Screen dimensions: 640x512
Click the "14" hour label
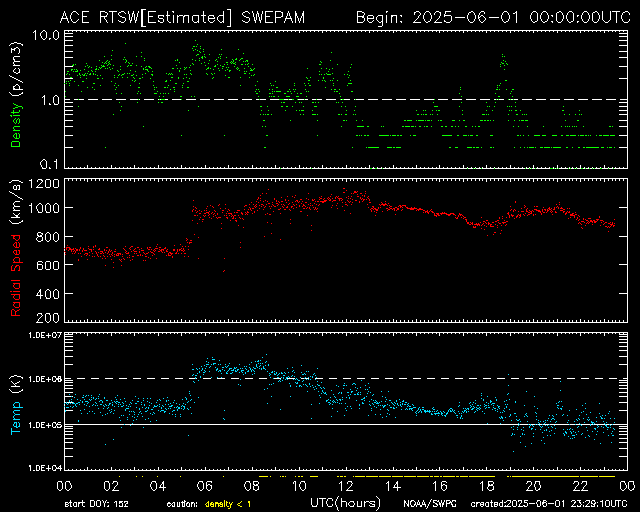click(393, 486)
